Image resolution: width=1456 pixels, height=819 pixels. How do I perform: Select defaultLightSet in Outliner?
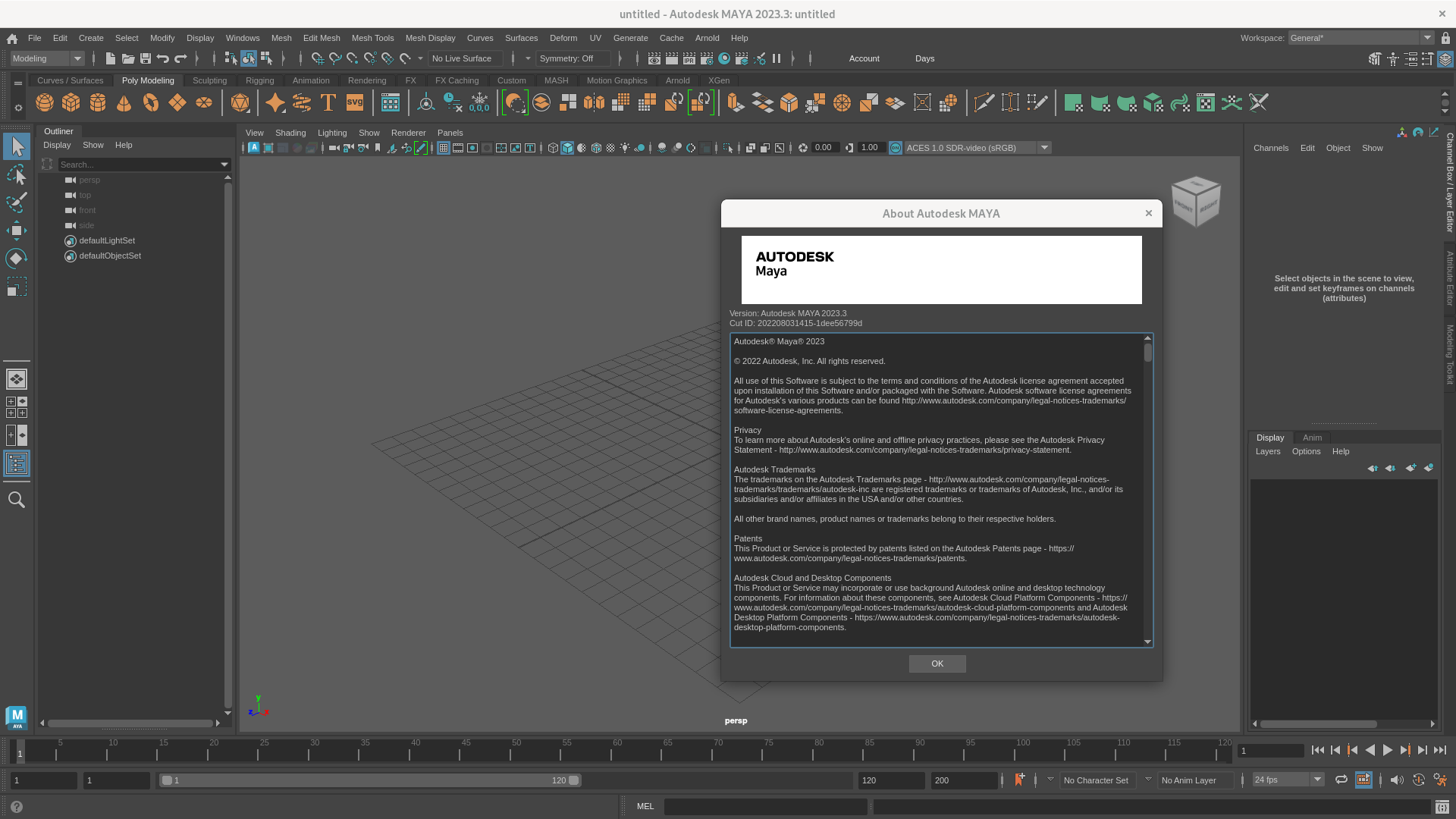pyautogui.click(x=107, y=240)
